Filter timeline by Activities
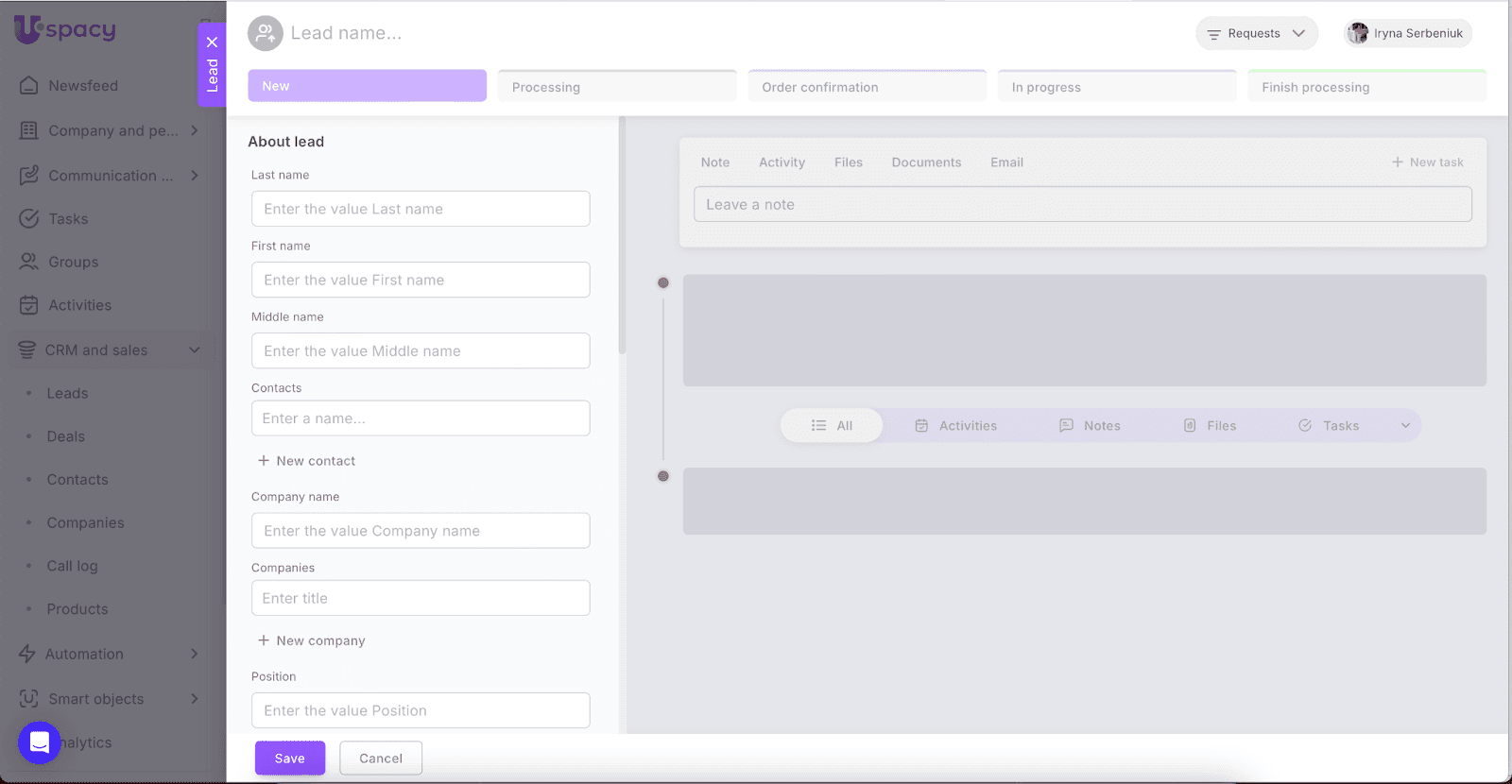Viewport: 1512px width, 784px height. pos(955,426)
